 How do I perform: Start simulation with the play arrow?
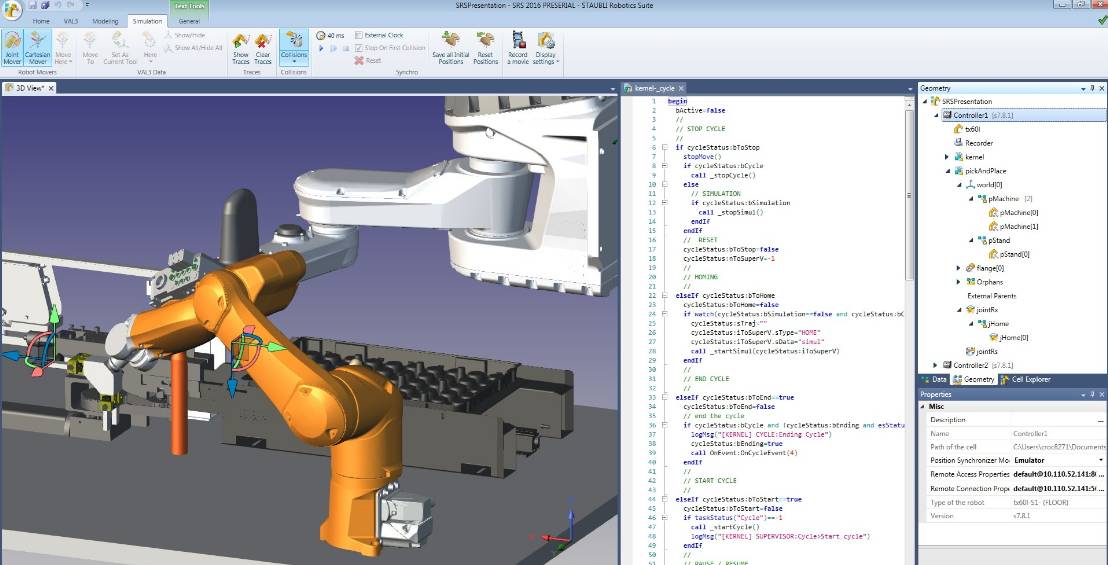pyautogui.click(x=321, y=48)
